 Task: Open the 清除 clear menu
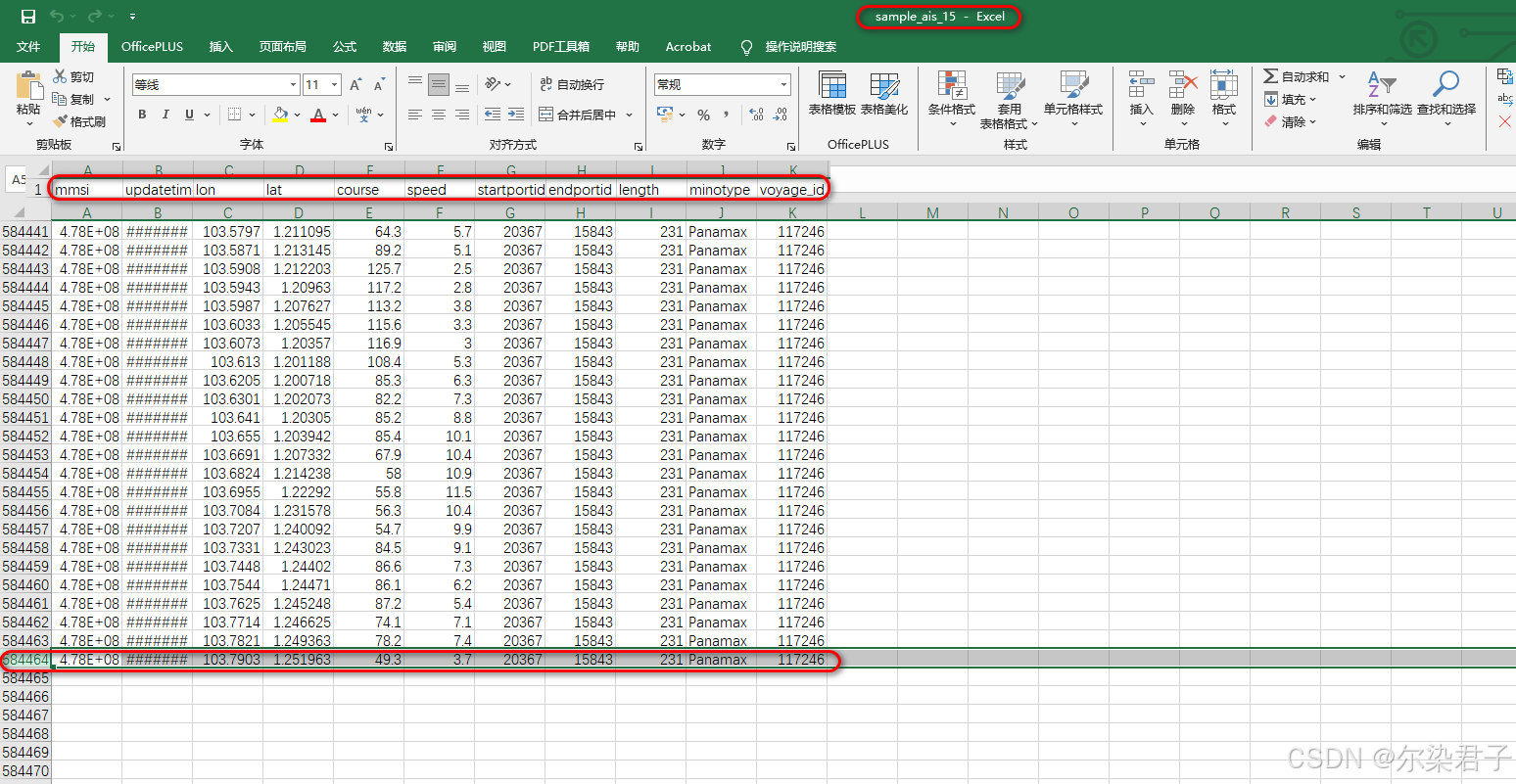(x=1291, y=121)
